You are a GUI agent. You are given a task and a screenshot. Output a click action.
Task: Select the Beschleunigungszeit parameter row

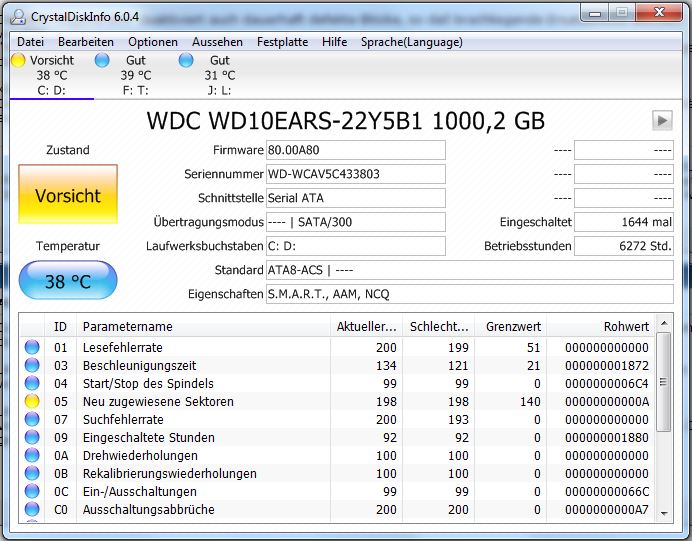tap(338, 365)
